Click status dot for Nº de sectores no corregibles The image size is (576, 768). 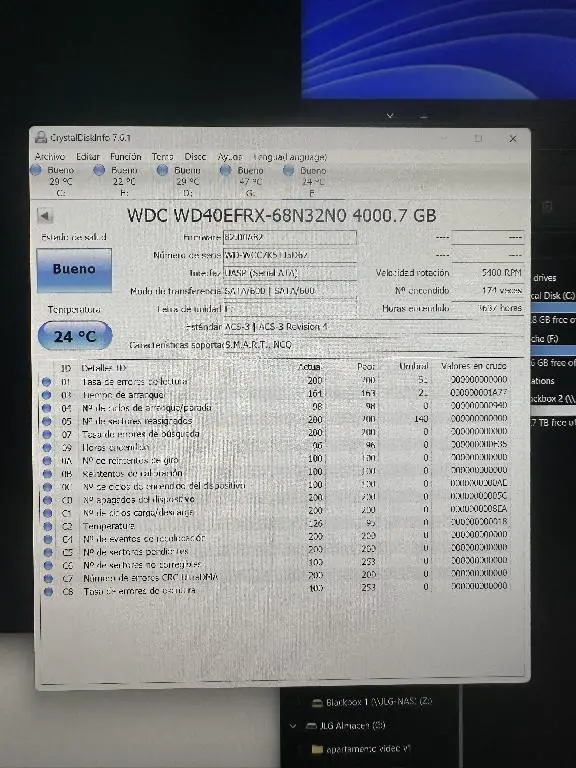pyautogui.click(x=48, y=565)
